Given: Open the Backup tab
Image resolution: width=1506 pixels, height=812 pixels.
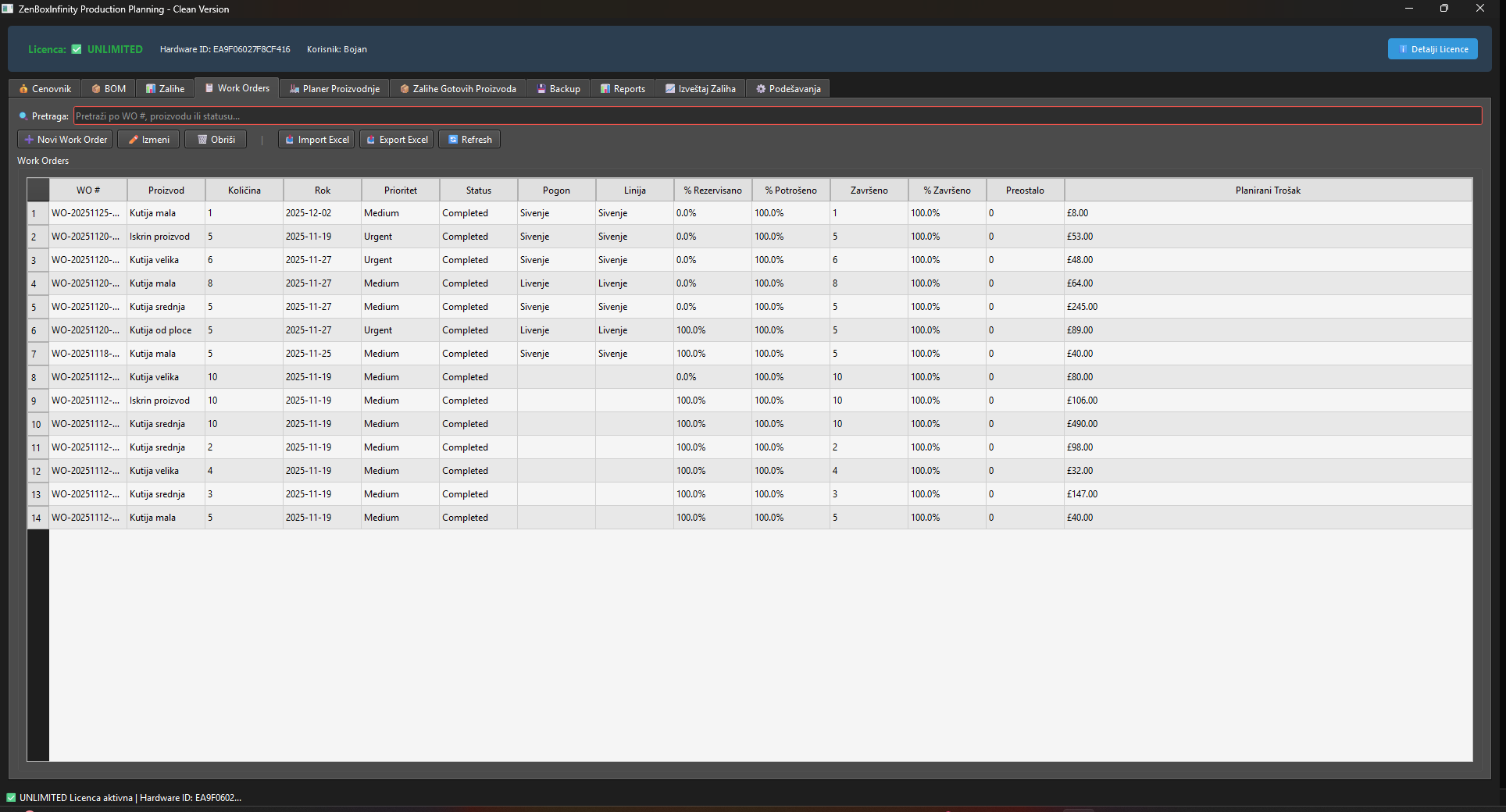Looking at the screenshot, I should [x=559, y=89].
